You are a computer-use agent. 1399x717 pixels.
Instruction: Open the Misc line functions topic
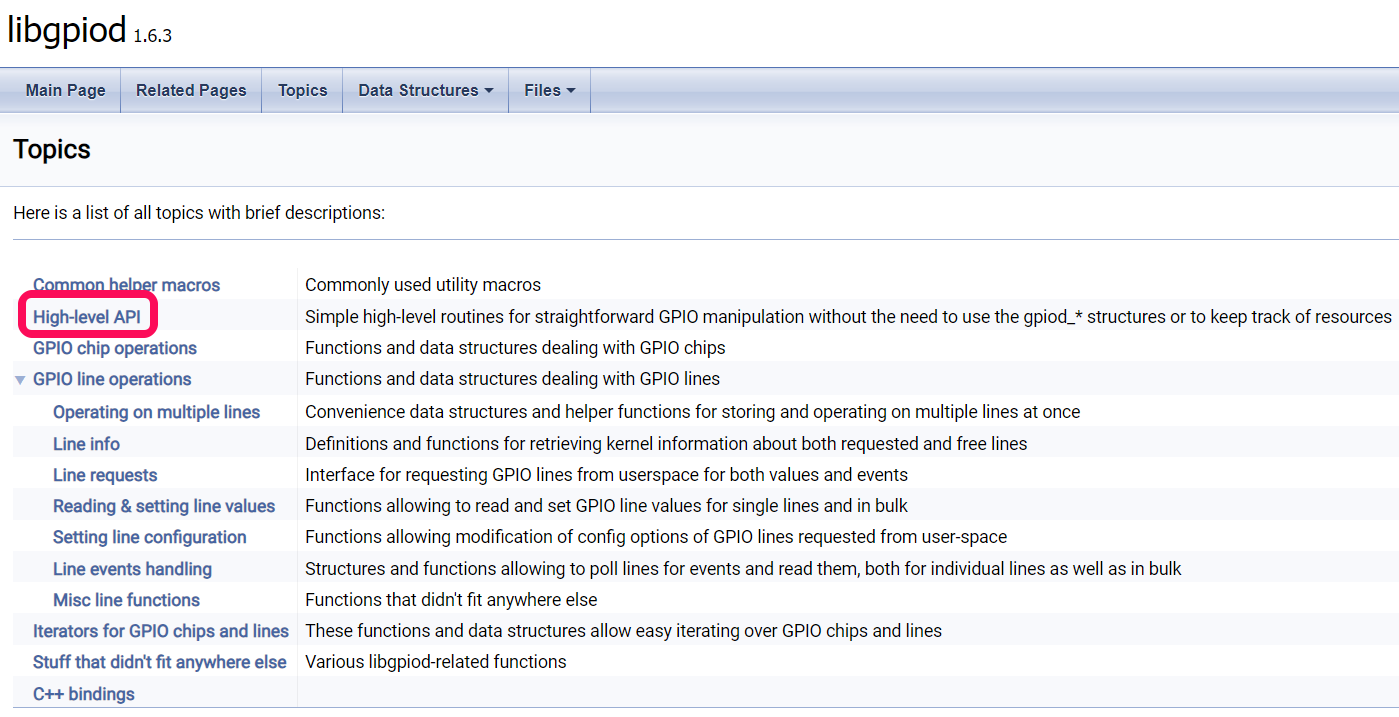click(127, 600)
